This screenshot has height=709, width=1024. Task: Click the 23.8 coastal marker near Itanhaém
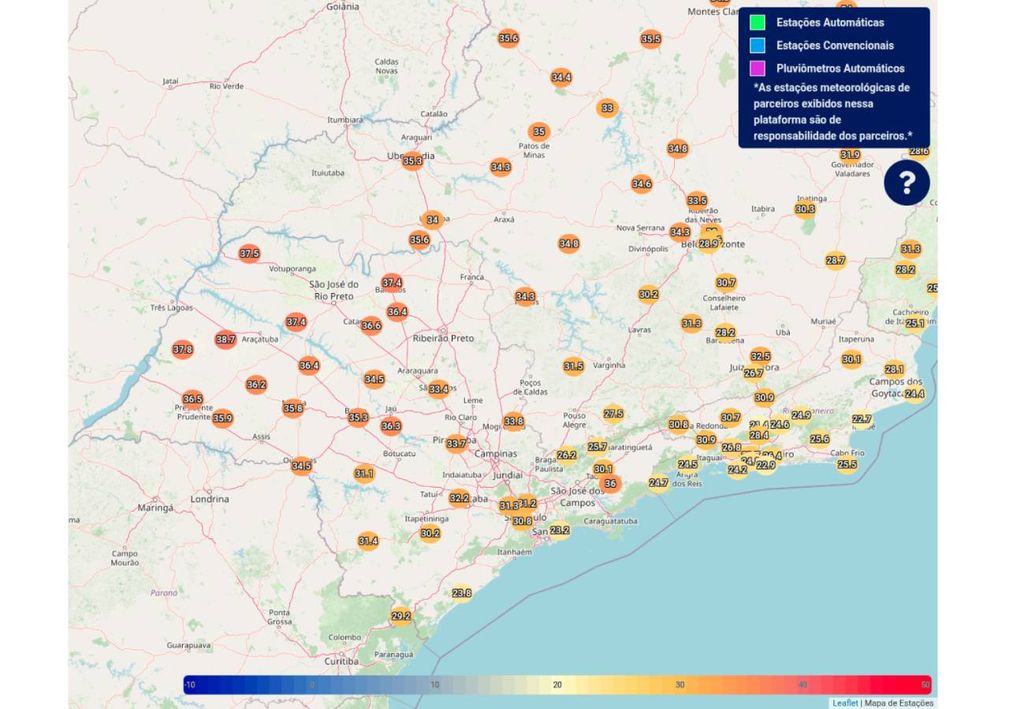(x=462, y=593)
